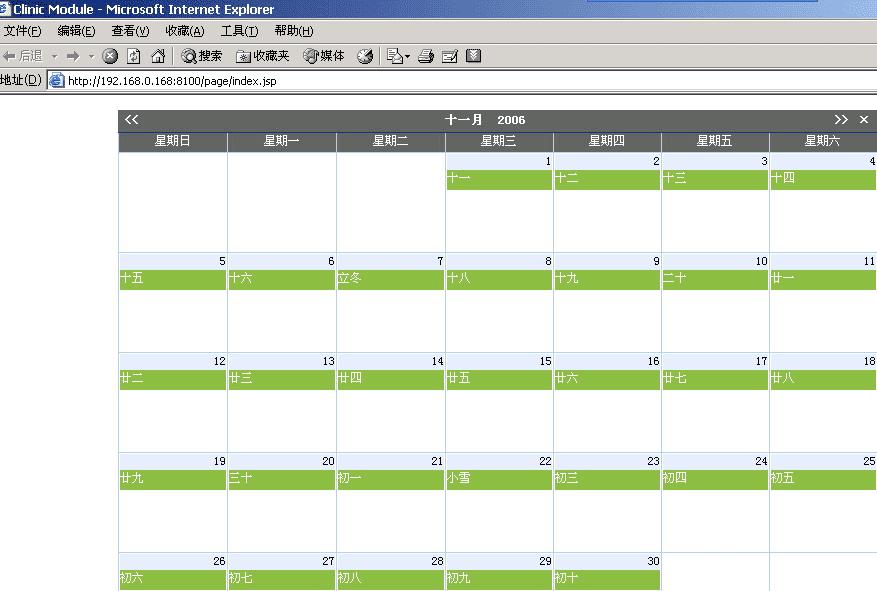Select the 廿四 bar on day 14
Image resolution: width=877 pixels, height=591 pixels.
click(390, 379)
